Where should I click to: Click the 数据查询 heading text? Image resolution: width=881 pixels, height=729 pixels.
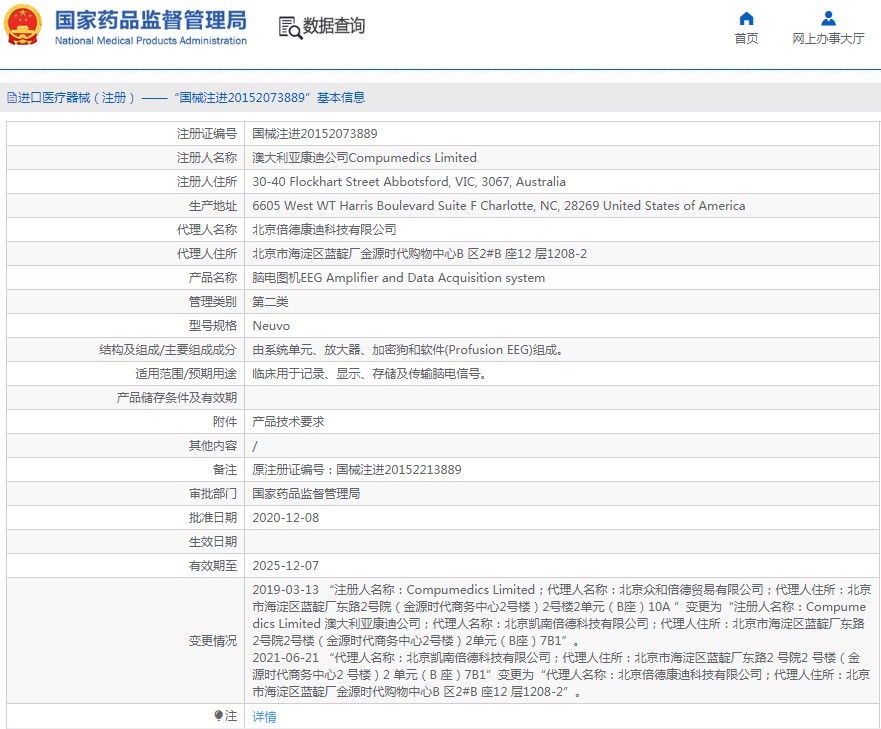(334, 26)
